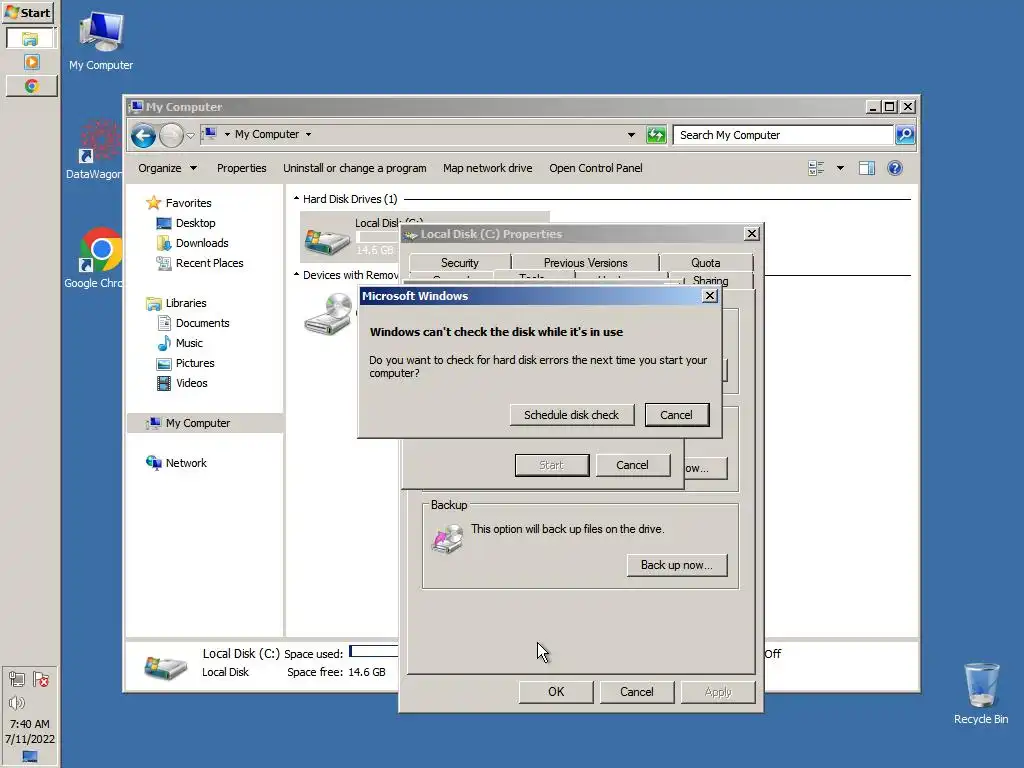Click Properties in the toolbar
The height and width of the screenshot is (768, 1024).
point(242,168)
